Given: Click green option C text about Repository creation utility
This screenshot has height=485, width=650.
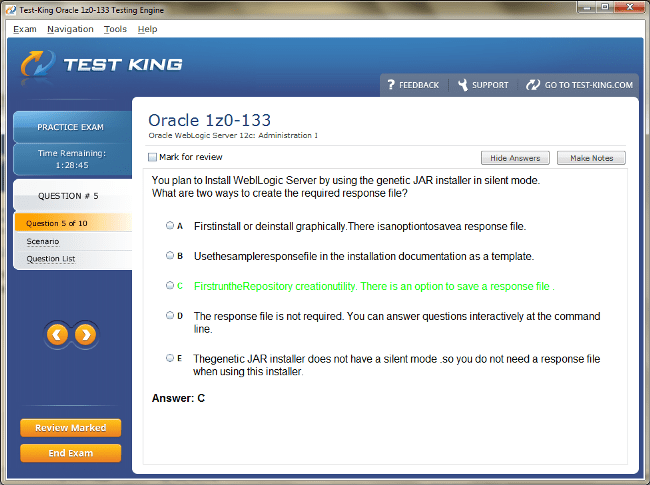Looking at the screenshot, I should [x=374, y=286].
